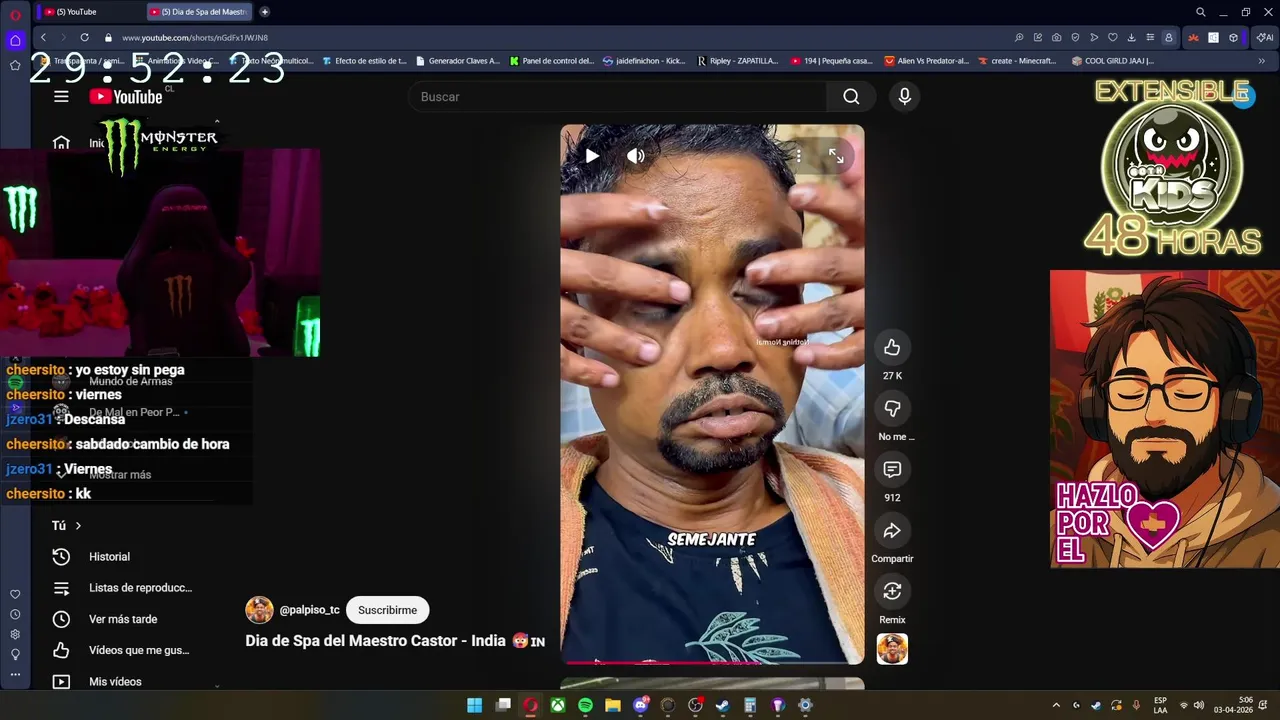This screenshot has height=720, width=1280.
Task: Reload the page
Action: pos(84,37)
